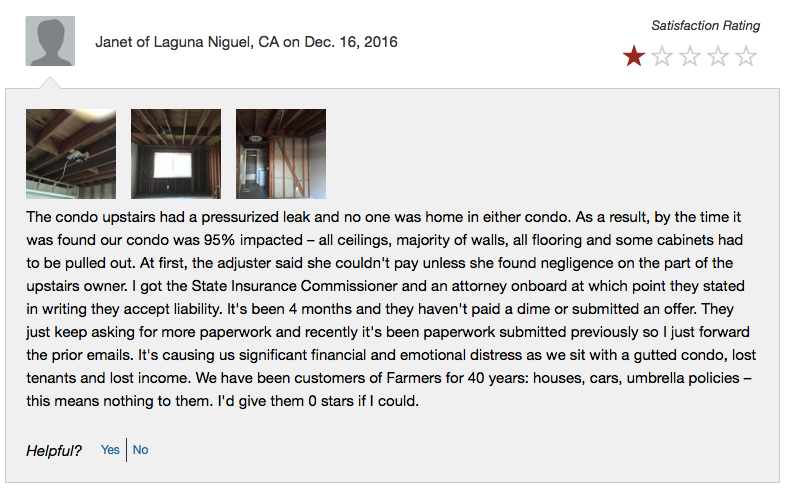Select No for Helpful question
Viewport: 785px width, 495px height.
click(140, 450)
